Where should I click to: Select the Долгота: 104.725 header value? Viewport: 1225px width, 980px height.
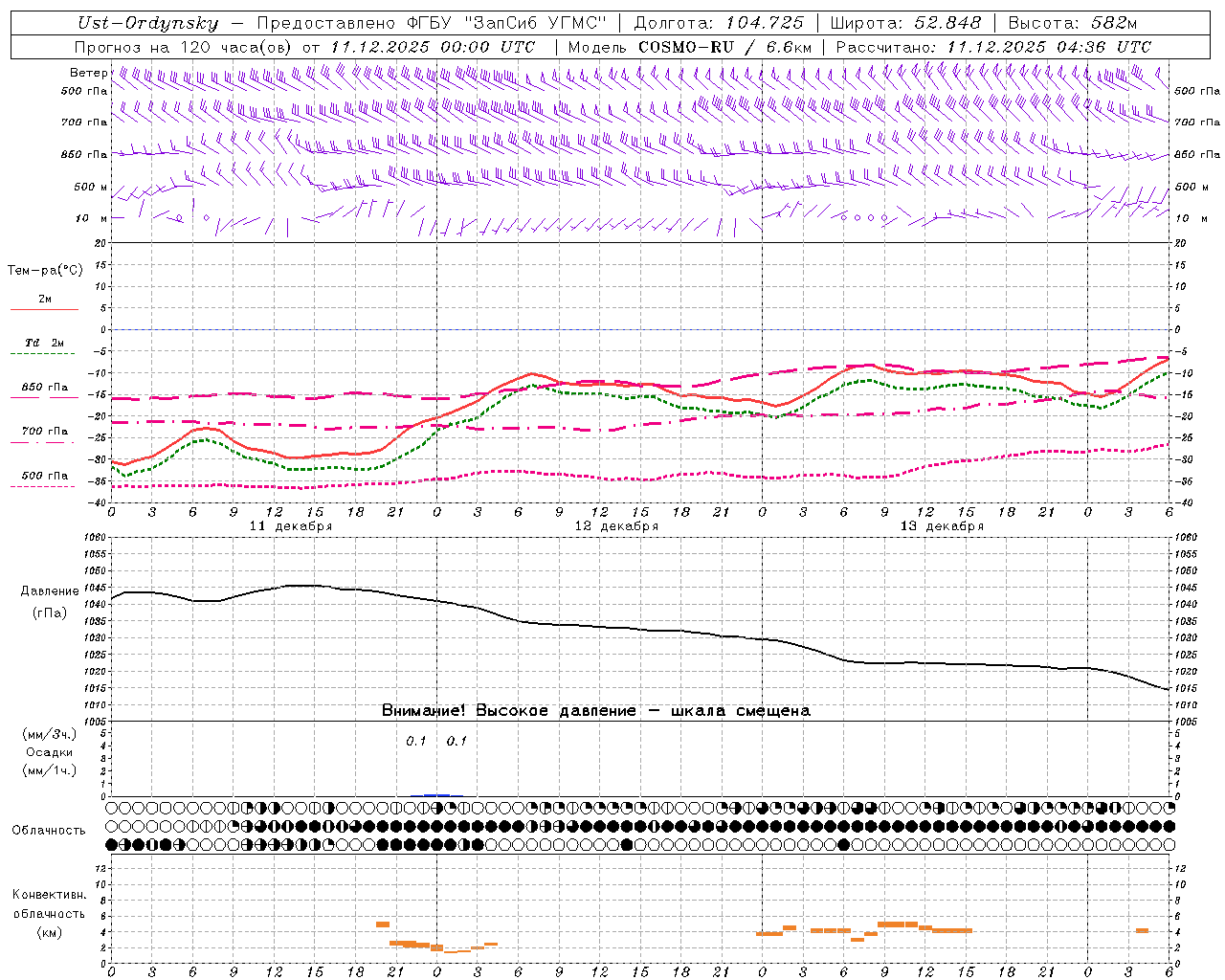(719, 23)
